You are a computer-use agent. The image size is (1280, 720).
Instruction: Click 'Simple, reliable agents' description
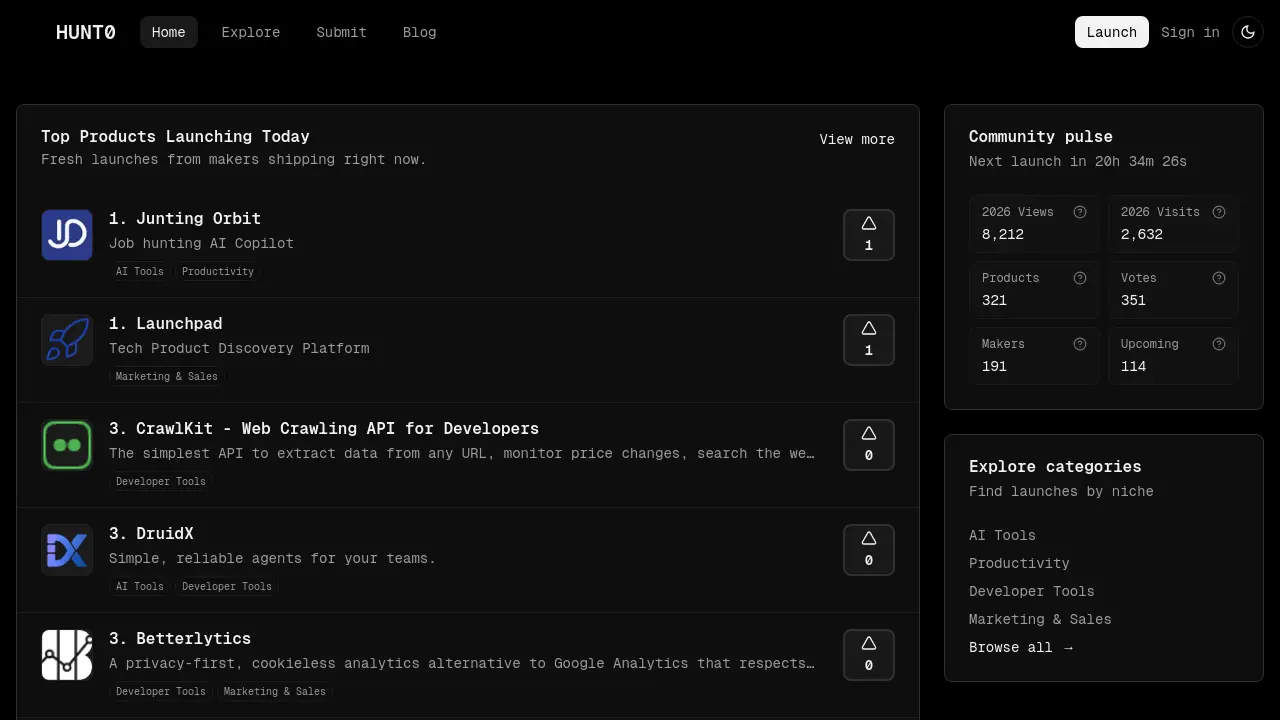pyautogui.click(x=272, y=558)
